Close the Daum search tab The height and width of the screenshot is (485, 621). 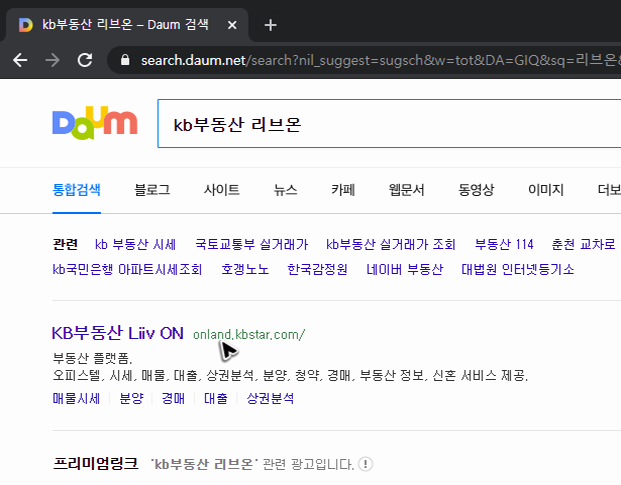click(232, 25)
